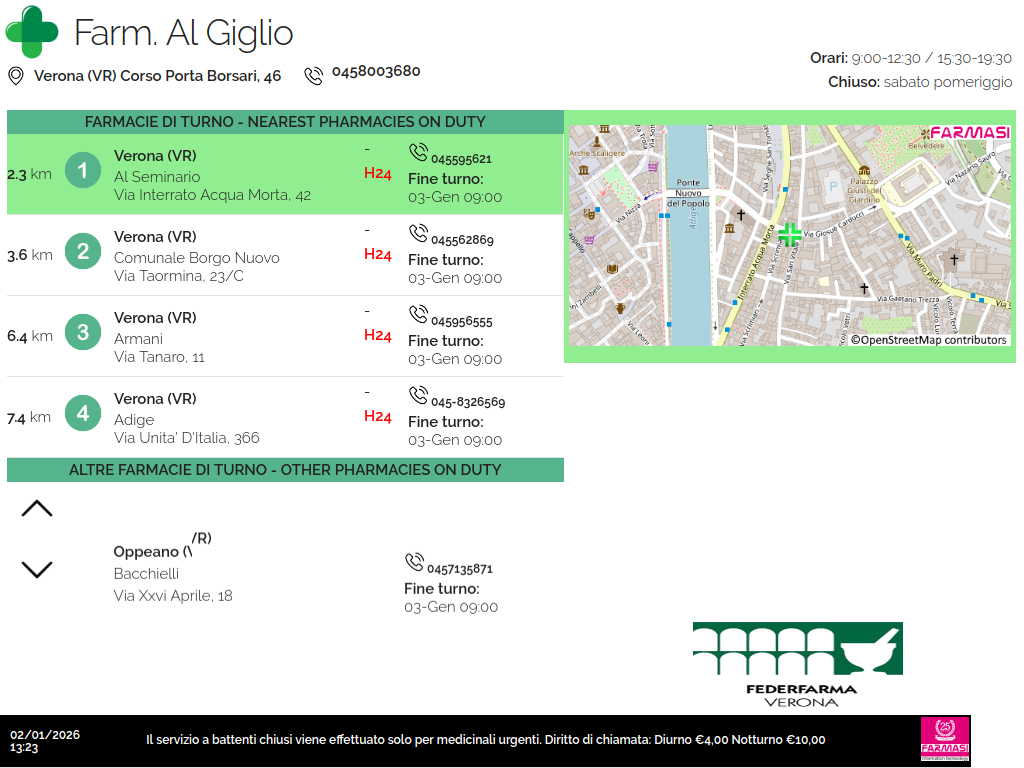Click the phone icon beside 0457135871

[x=414, y=563]
